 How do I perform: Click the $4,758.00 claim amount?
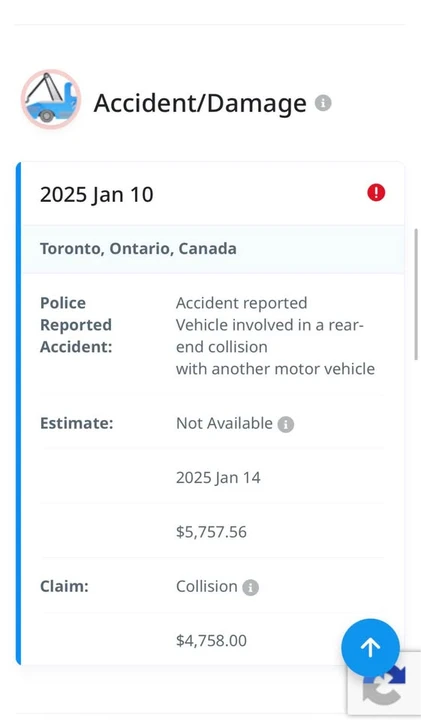click(211, 641)
